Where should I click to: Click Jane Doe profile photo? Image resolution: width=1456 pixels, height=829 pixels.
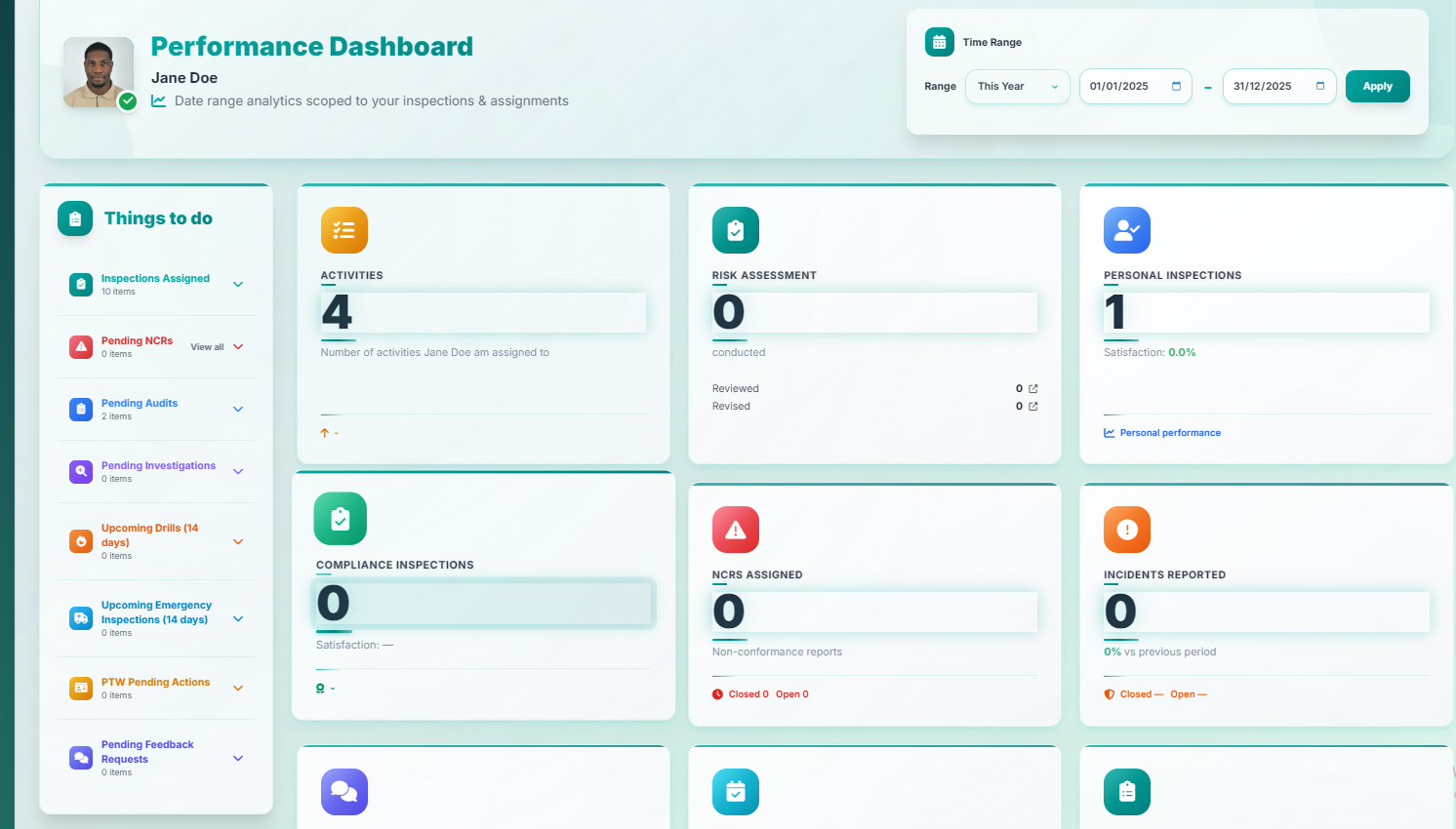click(99, 72)
